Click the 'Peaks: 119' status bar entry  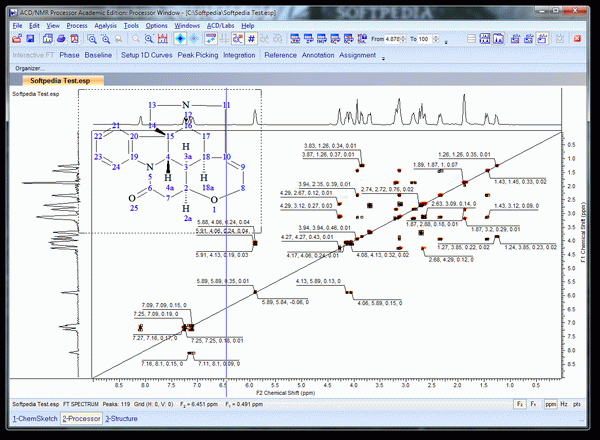coord(116,404)
